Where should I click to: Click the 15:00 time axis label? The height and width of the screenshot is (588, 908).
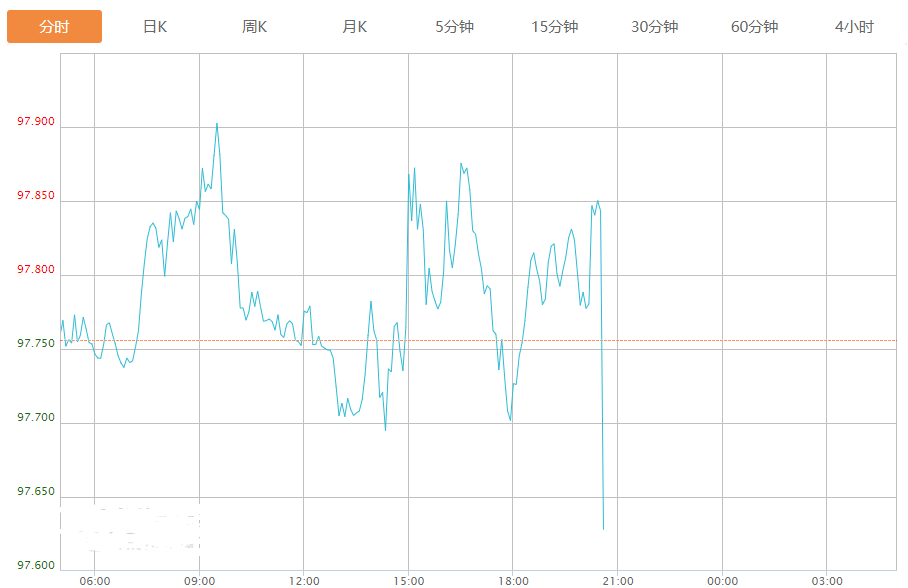[408, 581]
